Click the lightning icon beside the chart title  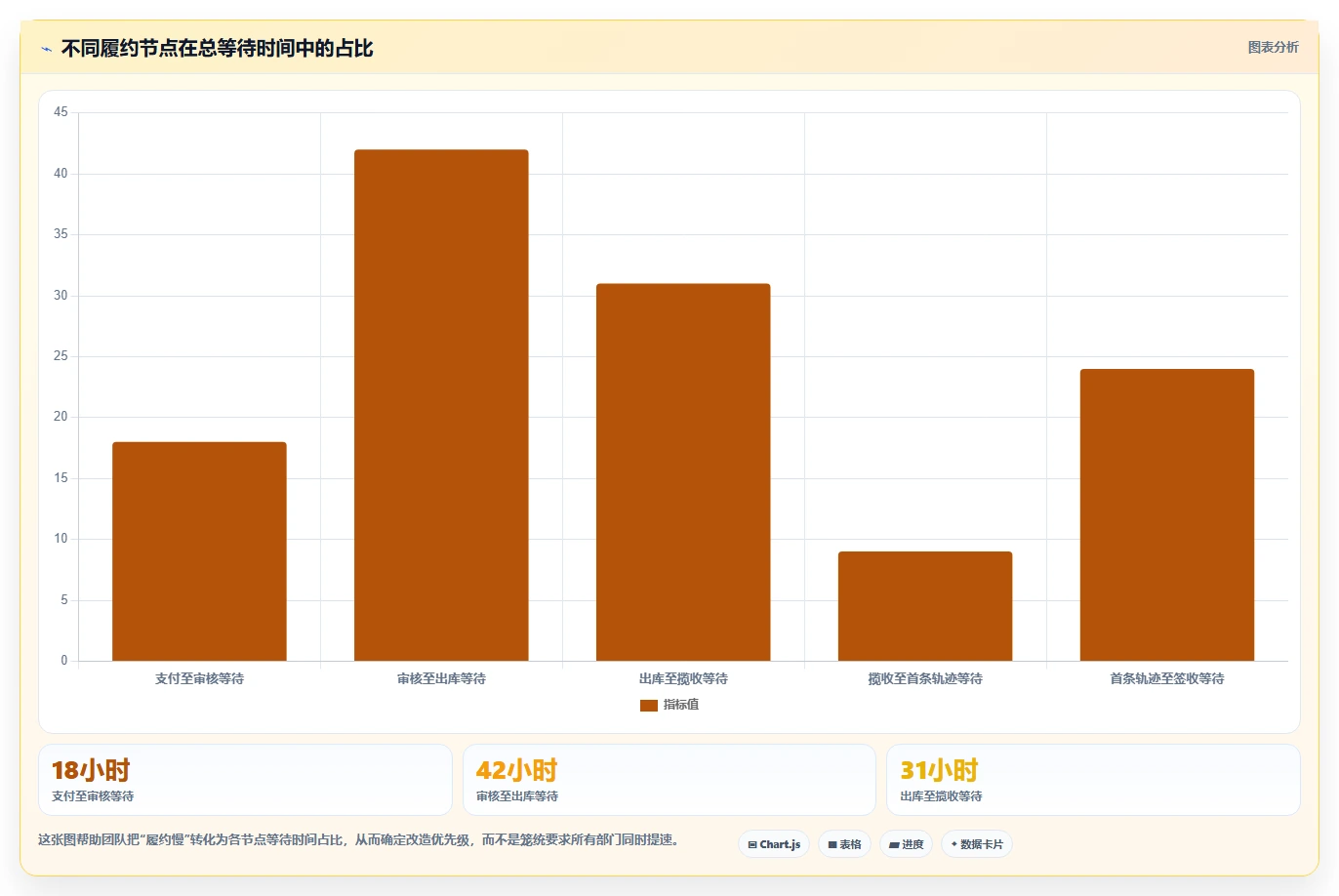point(46,49)
